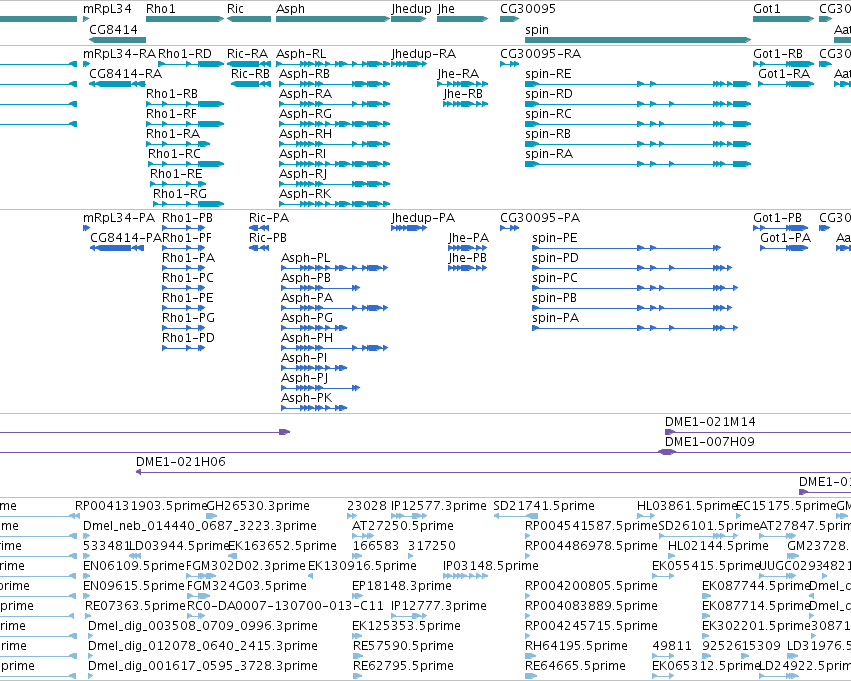Click EST Dmel_dig_001617_0595_3728.3prime
Viewport: 851px width, 681px height.
pyautogui.click(x=202, y=666)
